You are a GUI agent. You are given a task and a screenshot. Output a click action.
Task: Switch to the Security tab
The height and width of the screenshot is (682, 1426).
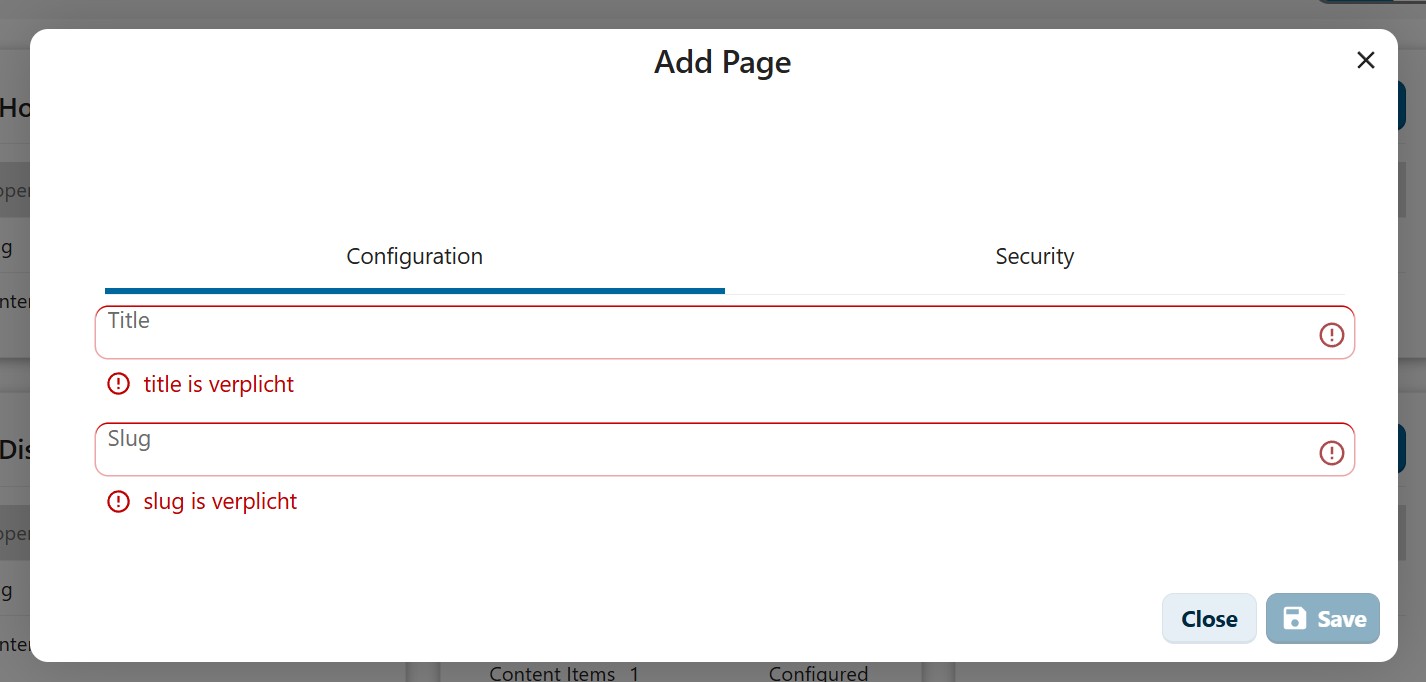coord(1034,256)
